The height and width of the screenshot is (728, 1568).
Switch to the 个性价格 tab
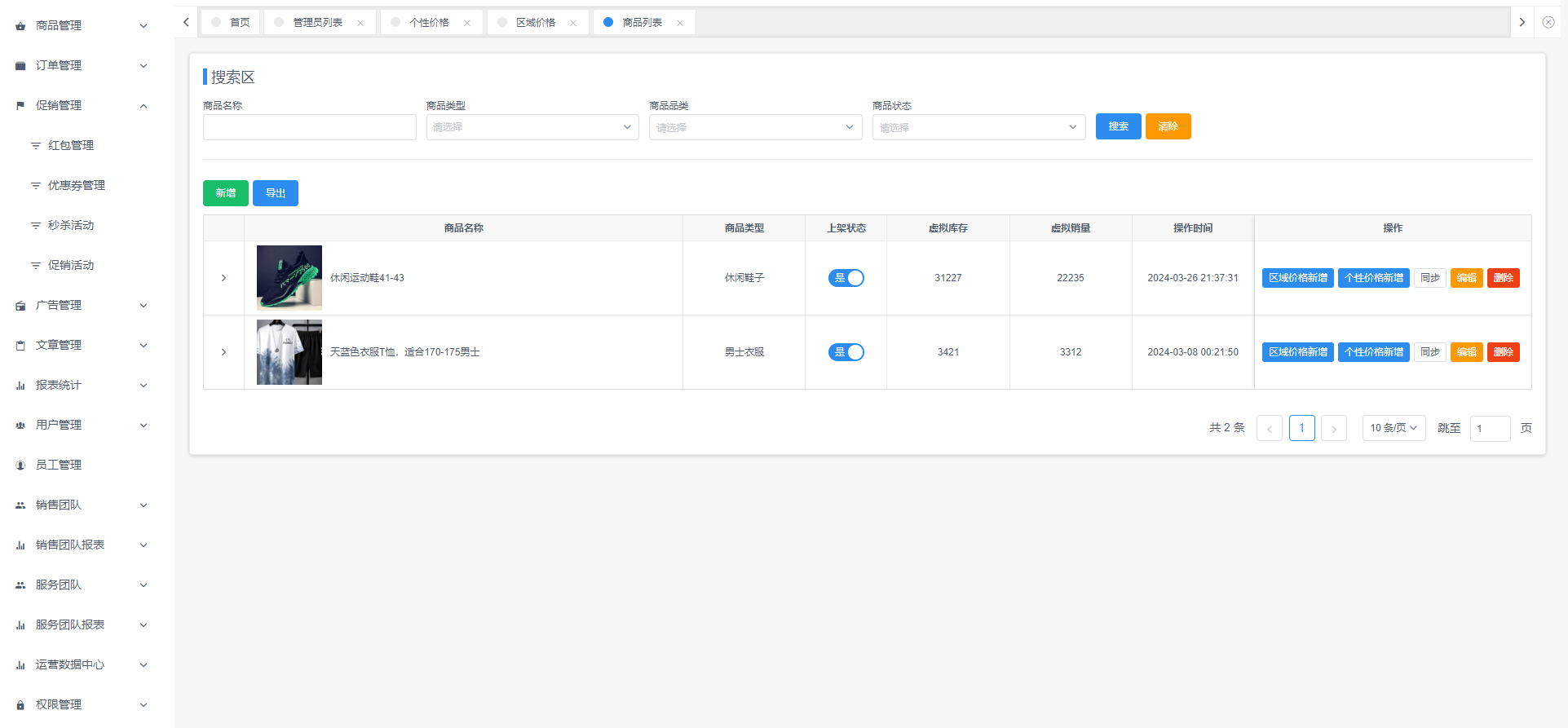click(430, 23)
